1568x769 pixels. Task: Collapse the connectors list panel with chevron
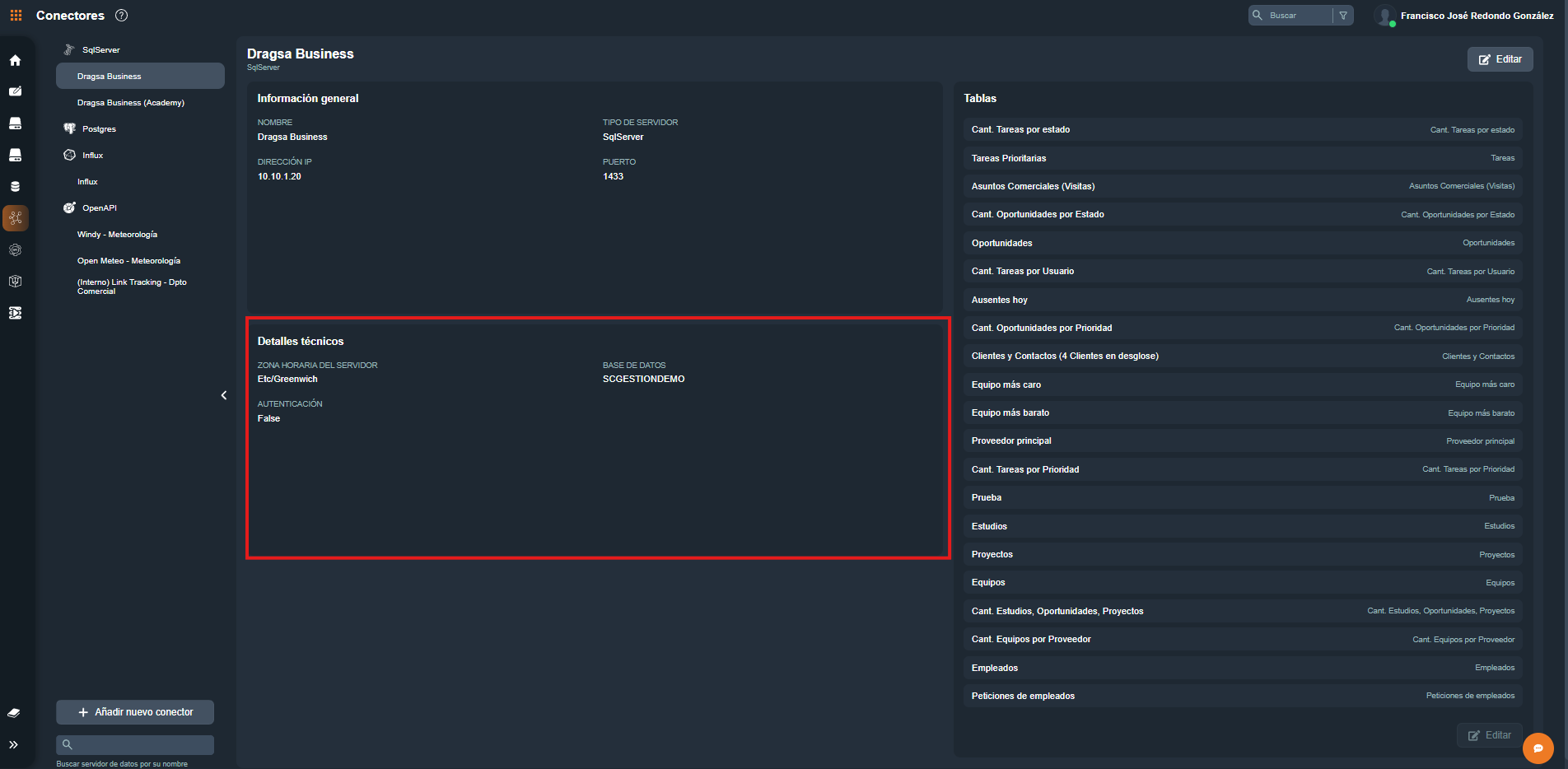tap(224, 395)
